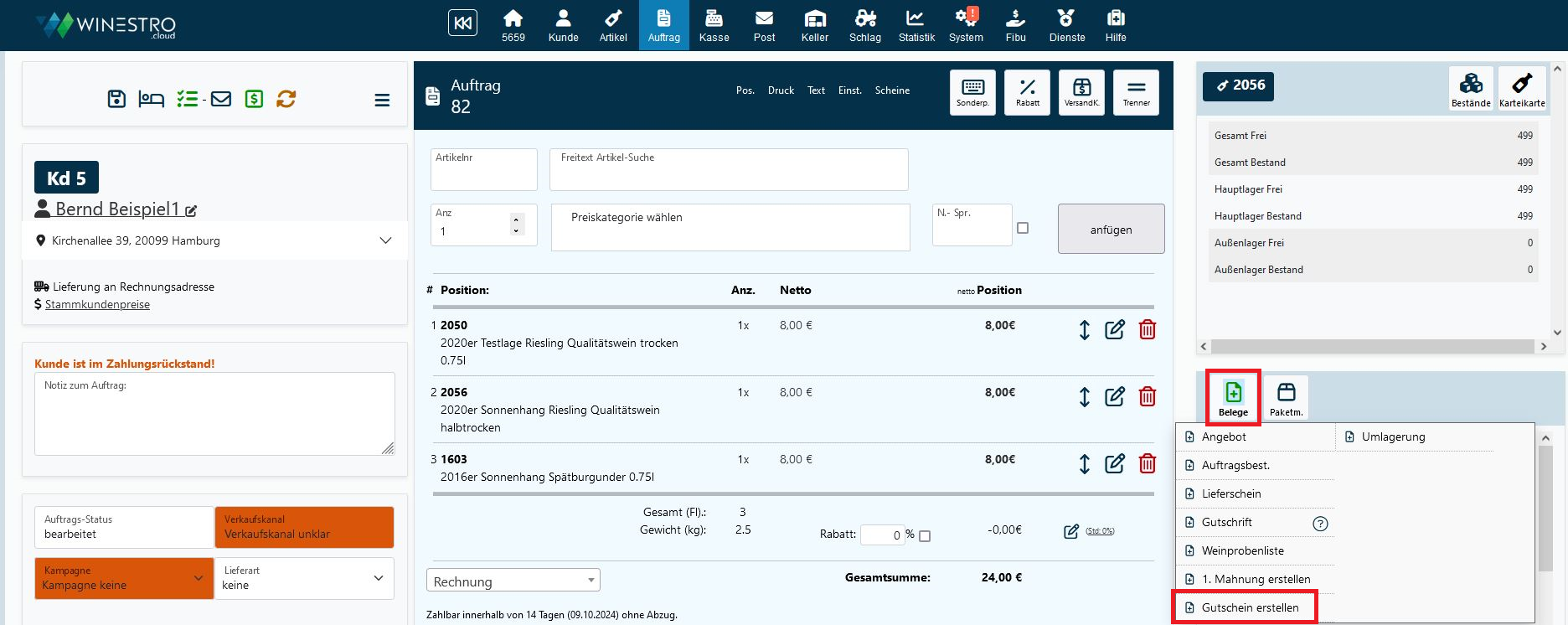Open the Lieferart dropdown
1568x625 pixels.
[304, 578]
